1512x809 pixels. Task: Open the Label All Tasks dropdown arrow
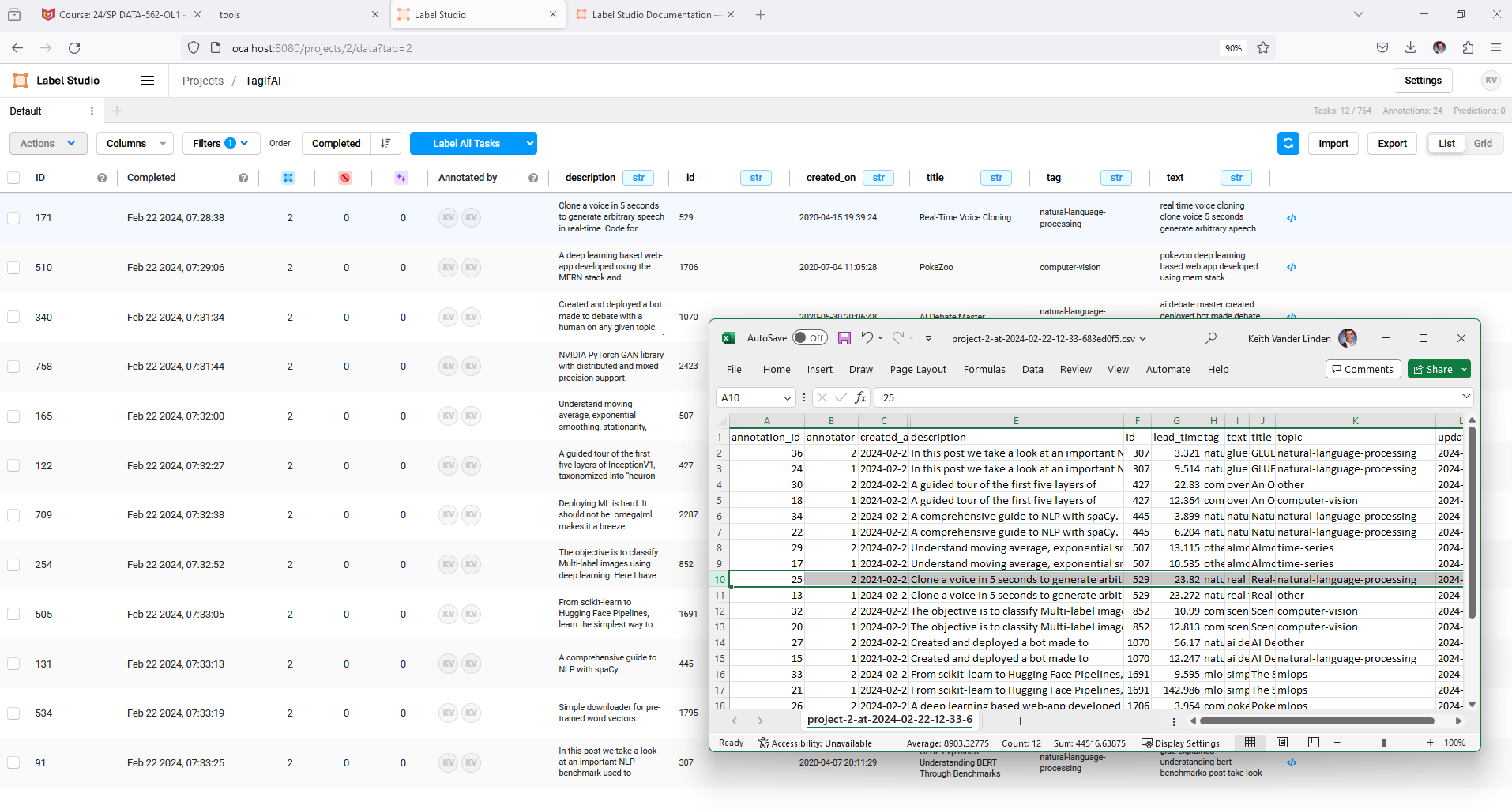pyautogui.click(x=529, y=143)
